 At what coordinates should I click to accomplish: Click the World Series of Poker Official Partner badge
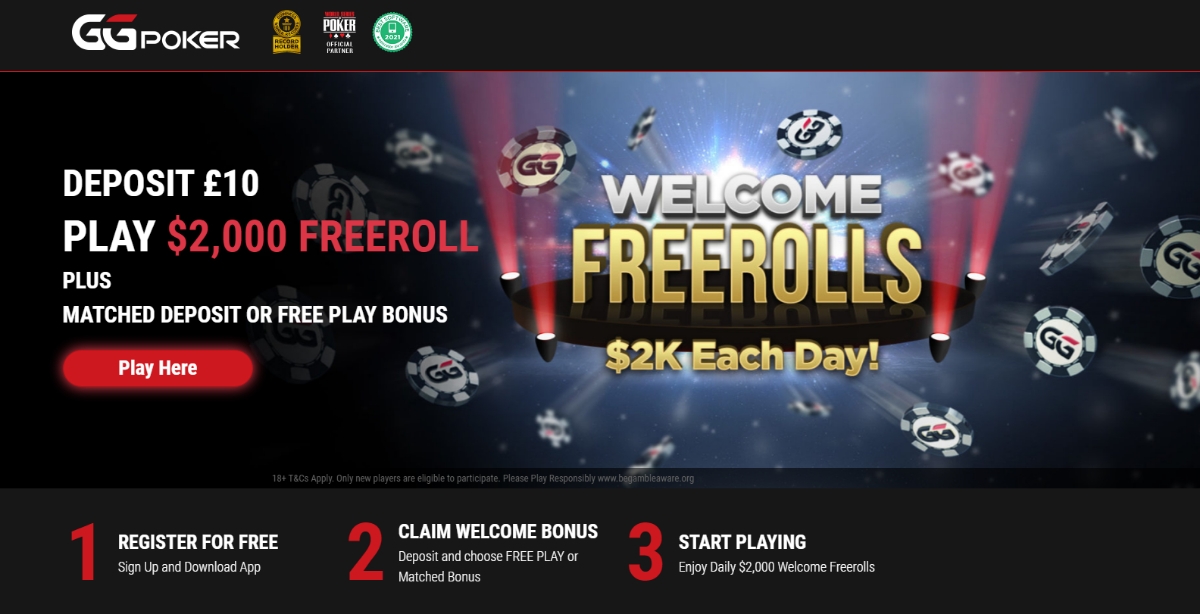click(x=340, y=33)
